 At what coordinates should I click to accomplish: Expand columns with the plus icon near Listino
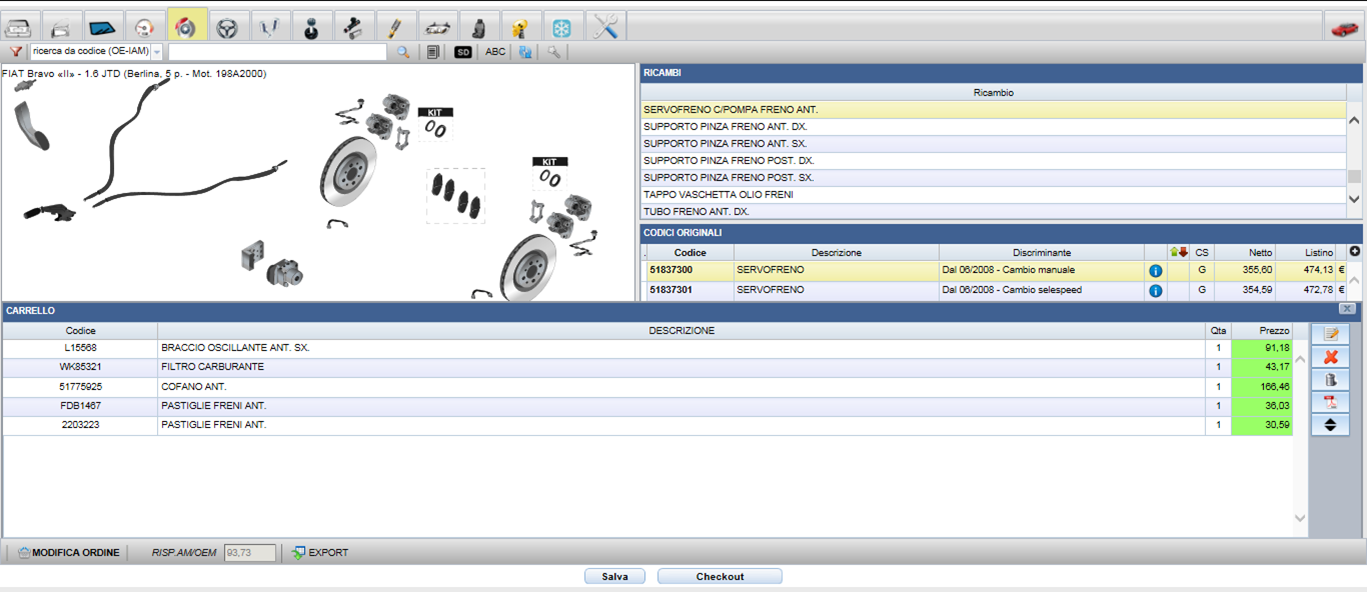click(x=1355, y=252)
